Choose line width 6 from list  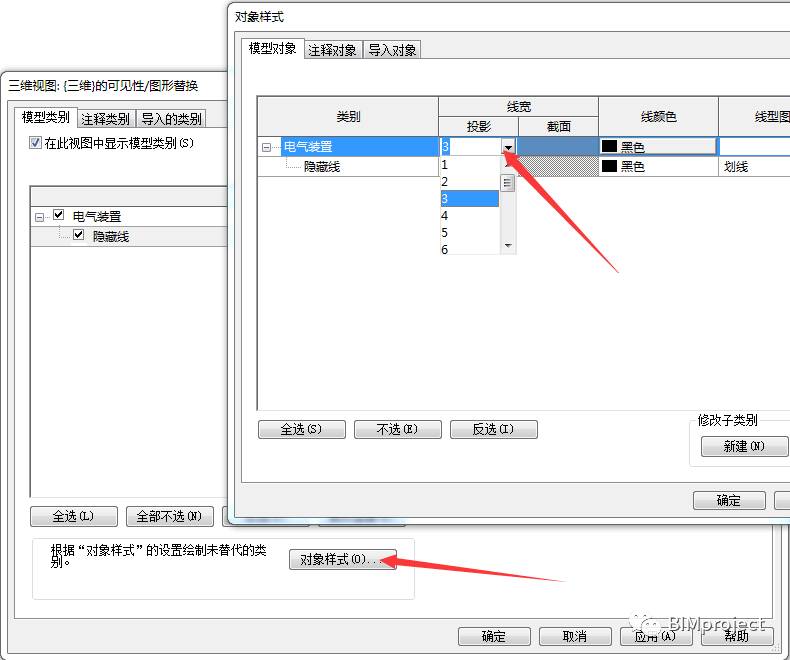(x=470, y=248)
